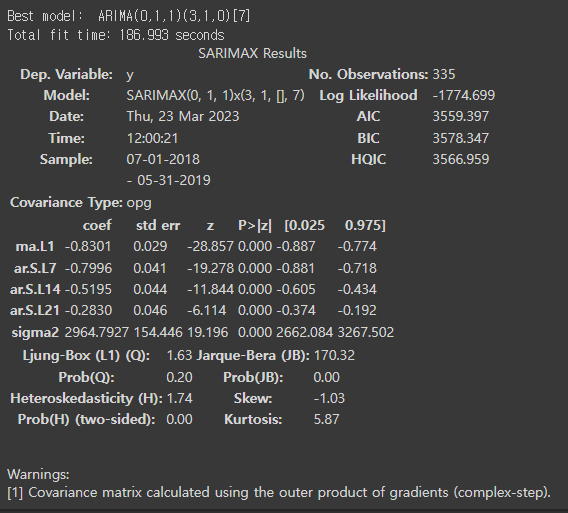Screen dimensions: 568x513
Task: Click the 'Ljung-Box (L1) (Q):' label
Action: pyautogui.click(x=86, y=355)
